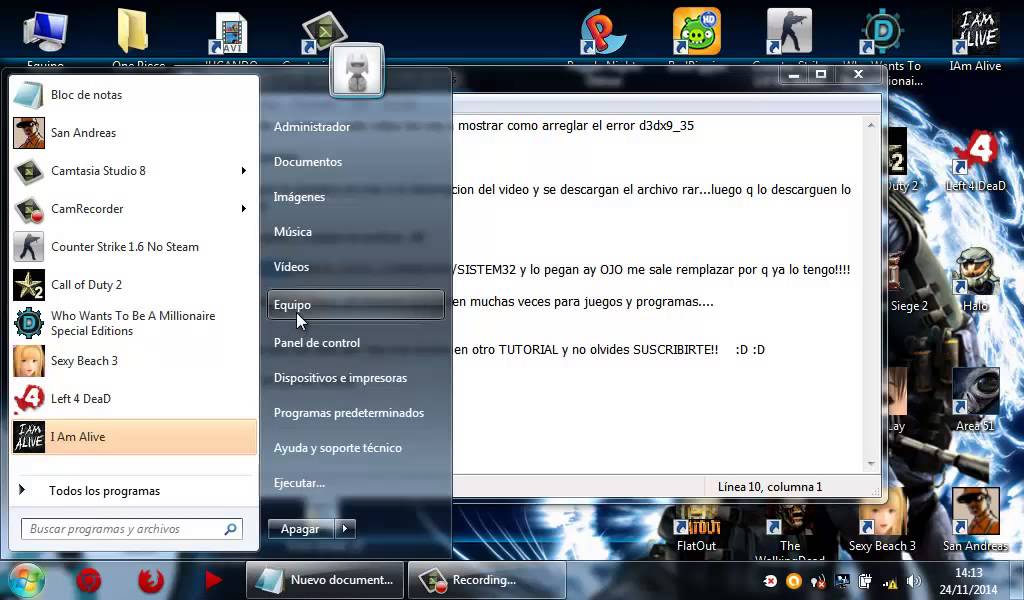Switch to Nuevo document... taskbar button

[325, 580]
